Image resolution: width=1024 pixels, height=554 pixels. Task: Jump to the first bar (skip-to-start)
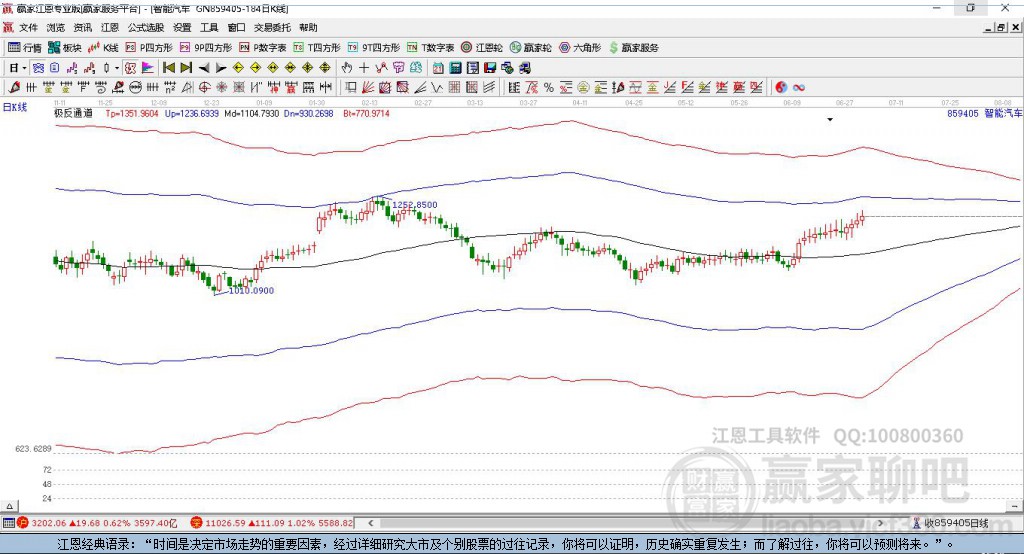click(168, 67)
